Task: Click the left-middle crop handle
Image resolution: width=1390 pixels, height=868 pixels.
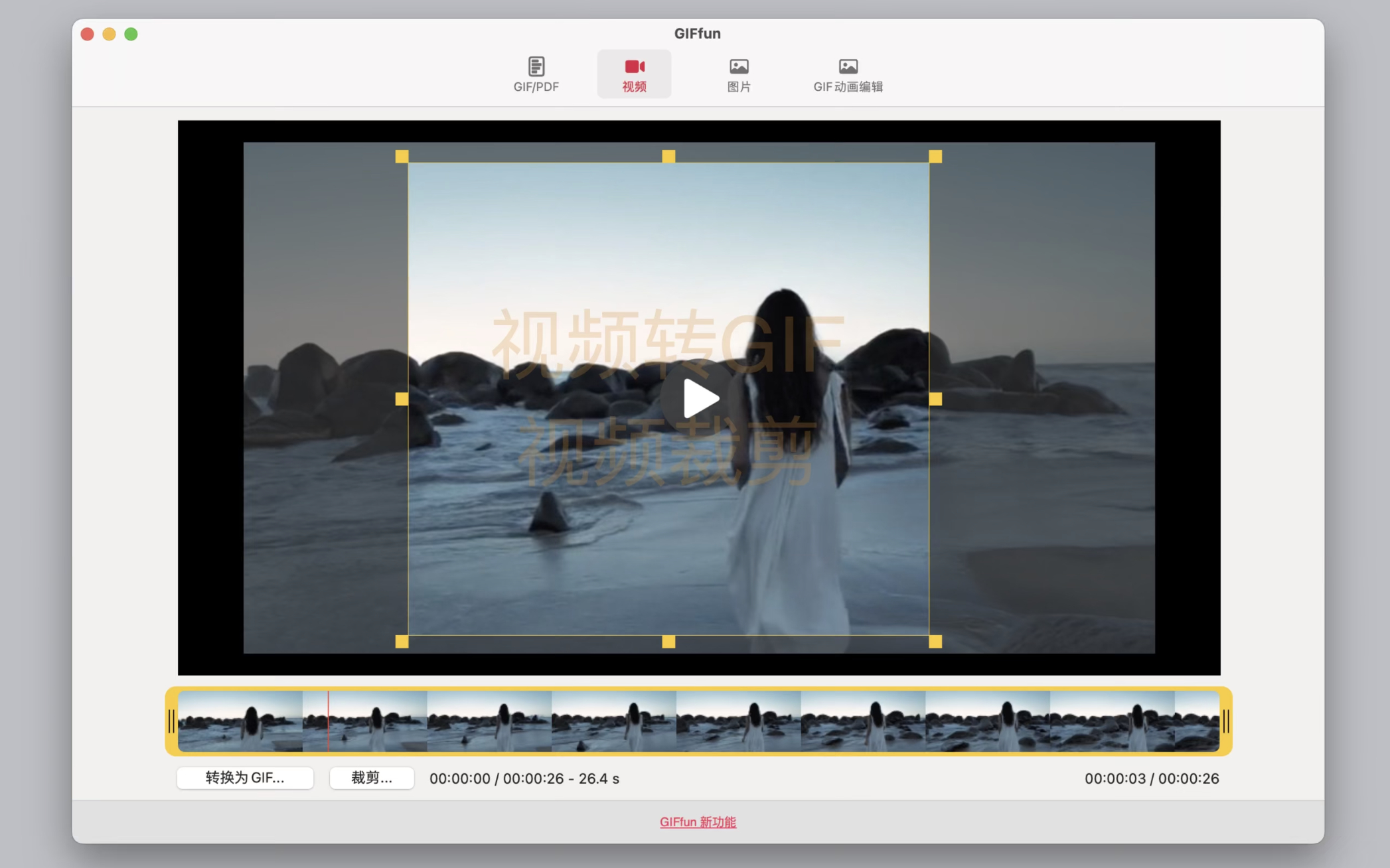Action: point(402,399)
